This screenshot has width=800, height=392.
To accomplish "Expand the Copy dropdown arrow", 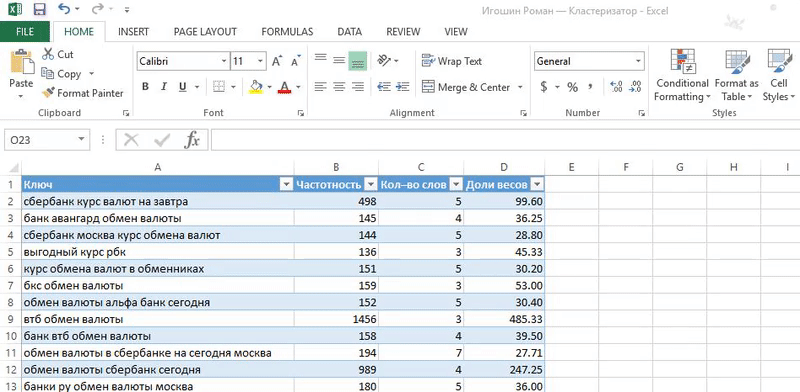I will point(91,74).
